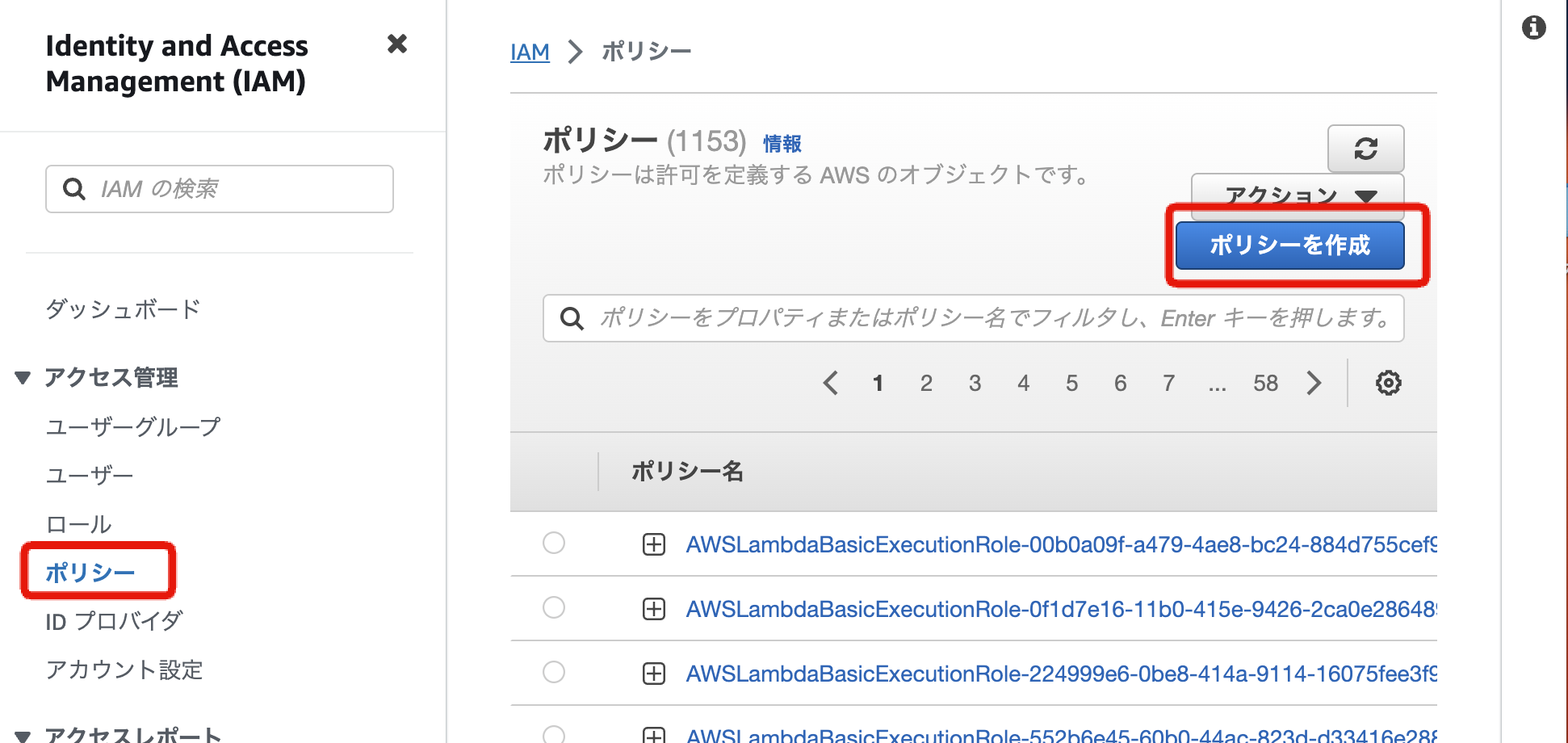Click the info icon in right panel
Screen dimensions: 1568x743
1533,28
